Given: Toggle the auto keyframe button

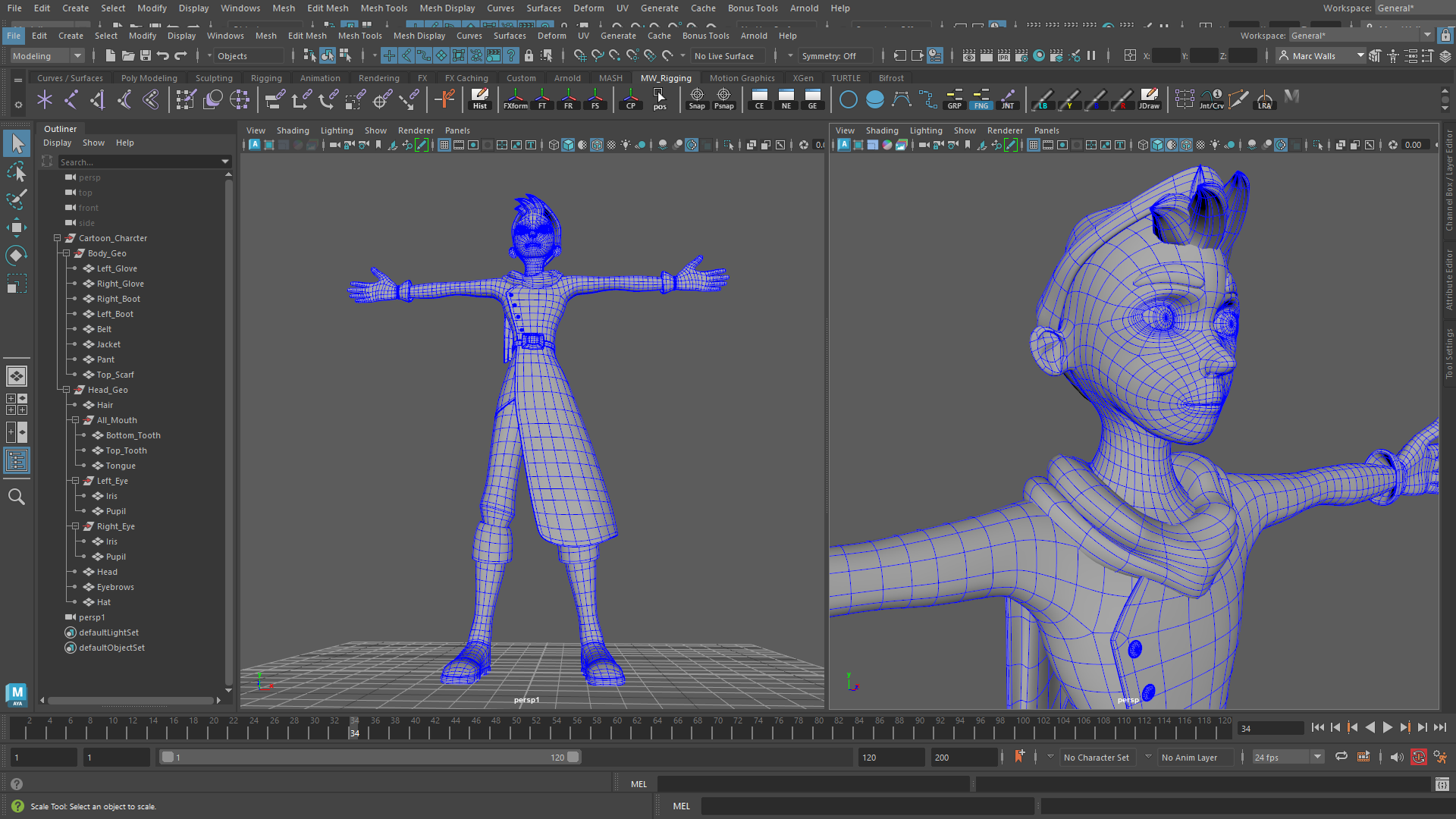Looking at the screenshot, I should click(1418, 757).
